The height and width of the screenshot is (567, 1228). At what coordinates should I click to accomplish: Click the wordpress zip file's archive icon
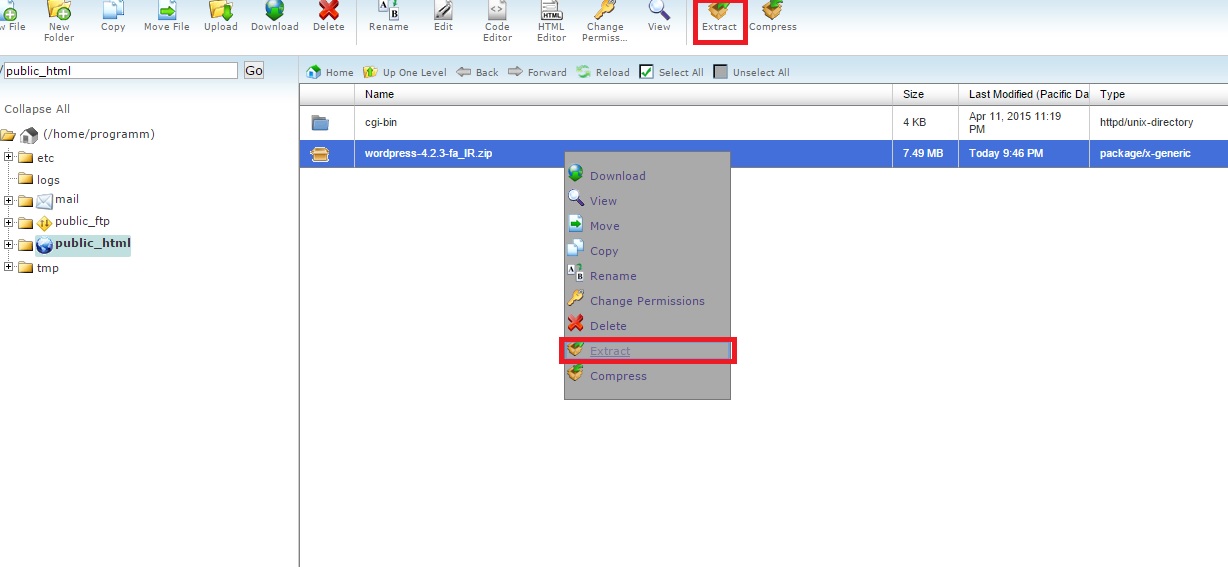[320, 154]
